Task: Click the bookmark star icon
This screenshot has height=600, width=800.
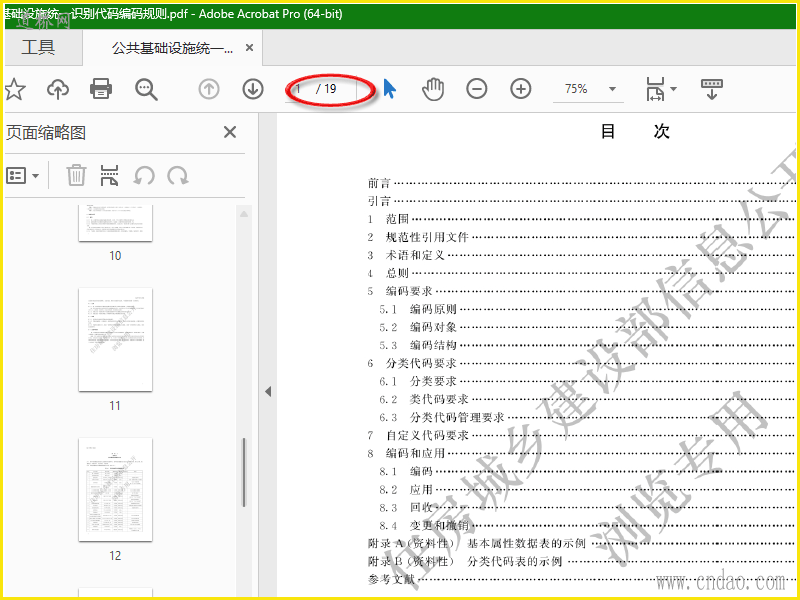Action: click(15, 89)
